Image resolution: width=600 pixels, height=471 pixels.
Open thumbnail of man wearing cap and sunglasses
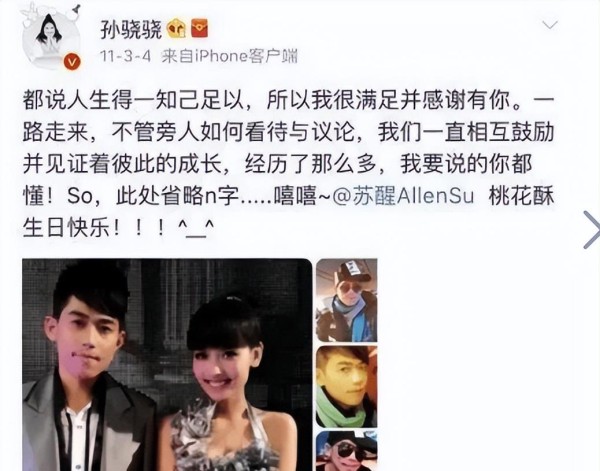(347, 300)
